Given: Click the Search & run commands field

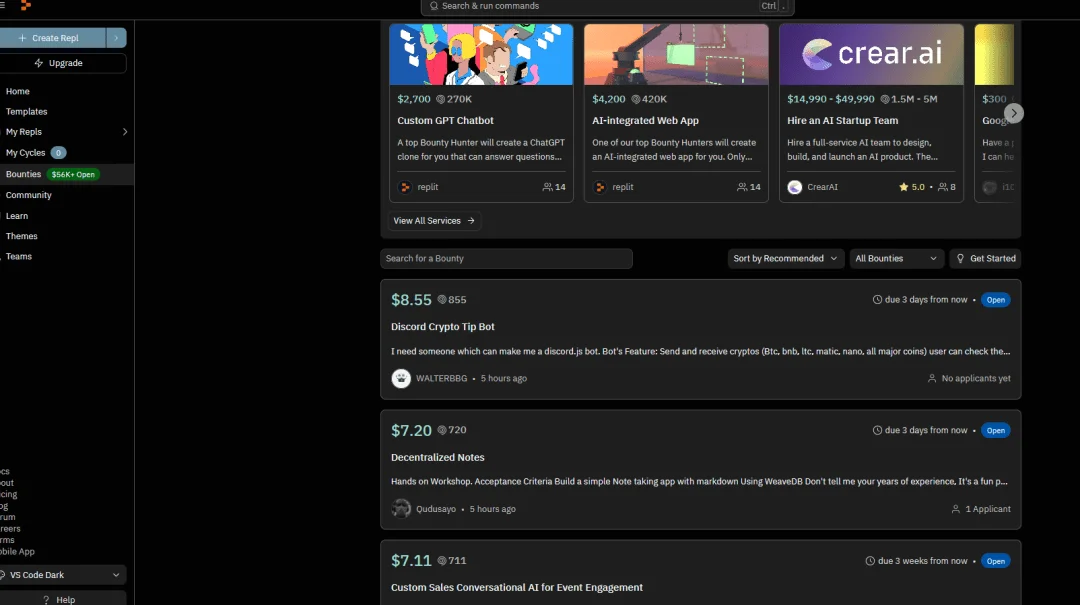Looking at the screenshot, I should 607,6.
